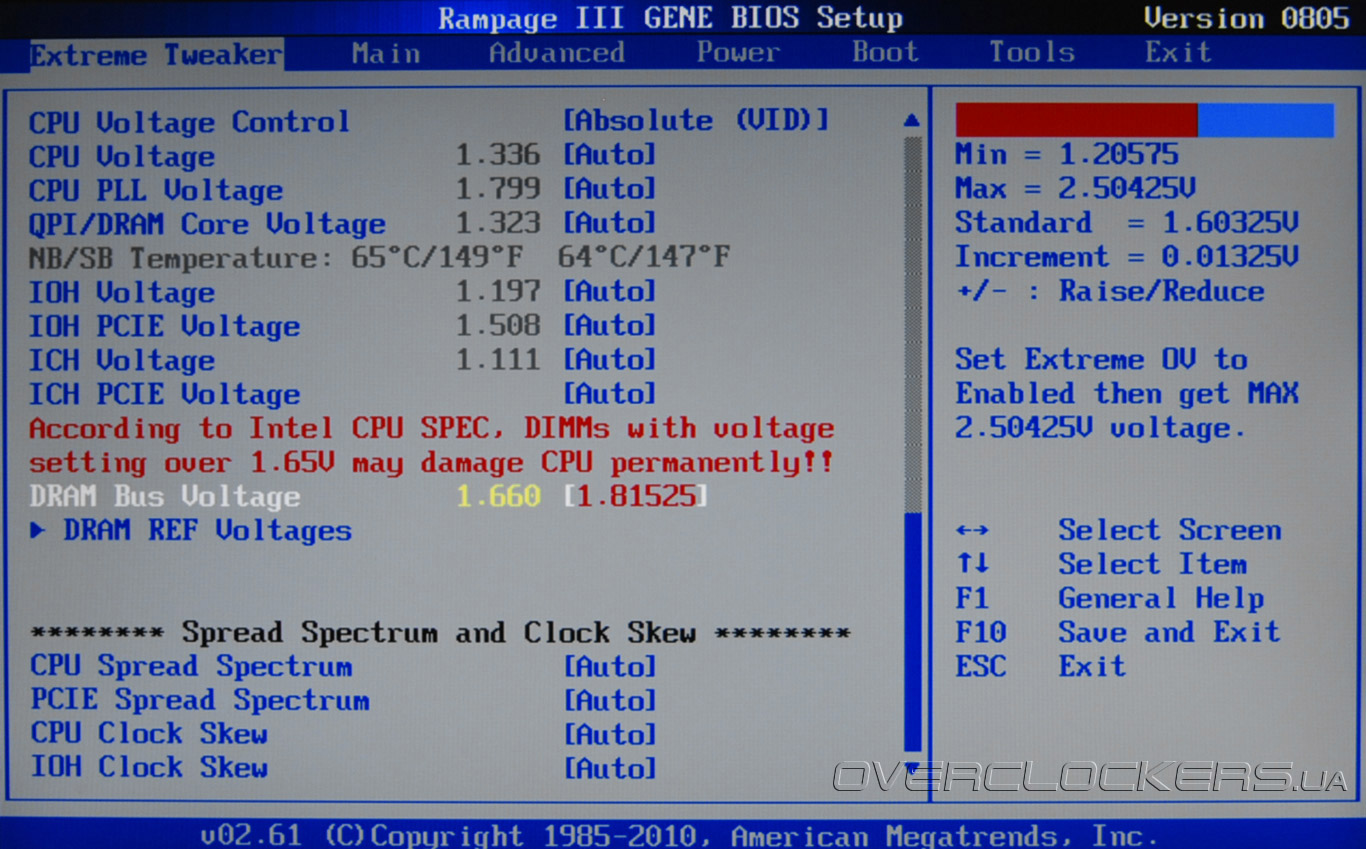Image resolution: width=1366 pixels, height=849 pixels.
Task: Click the blue thumb of the settings scrollbar
Action: [912, 631]
